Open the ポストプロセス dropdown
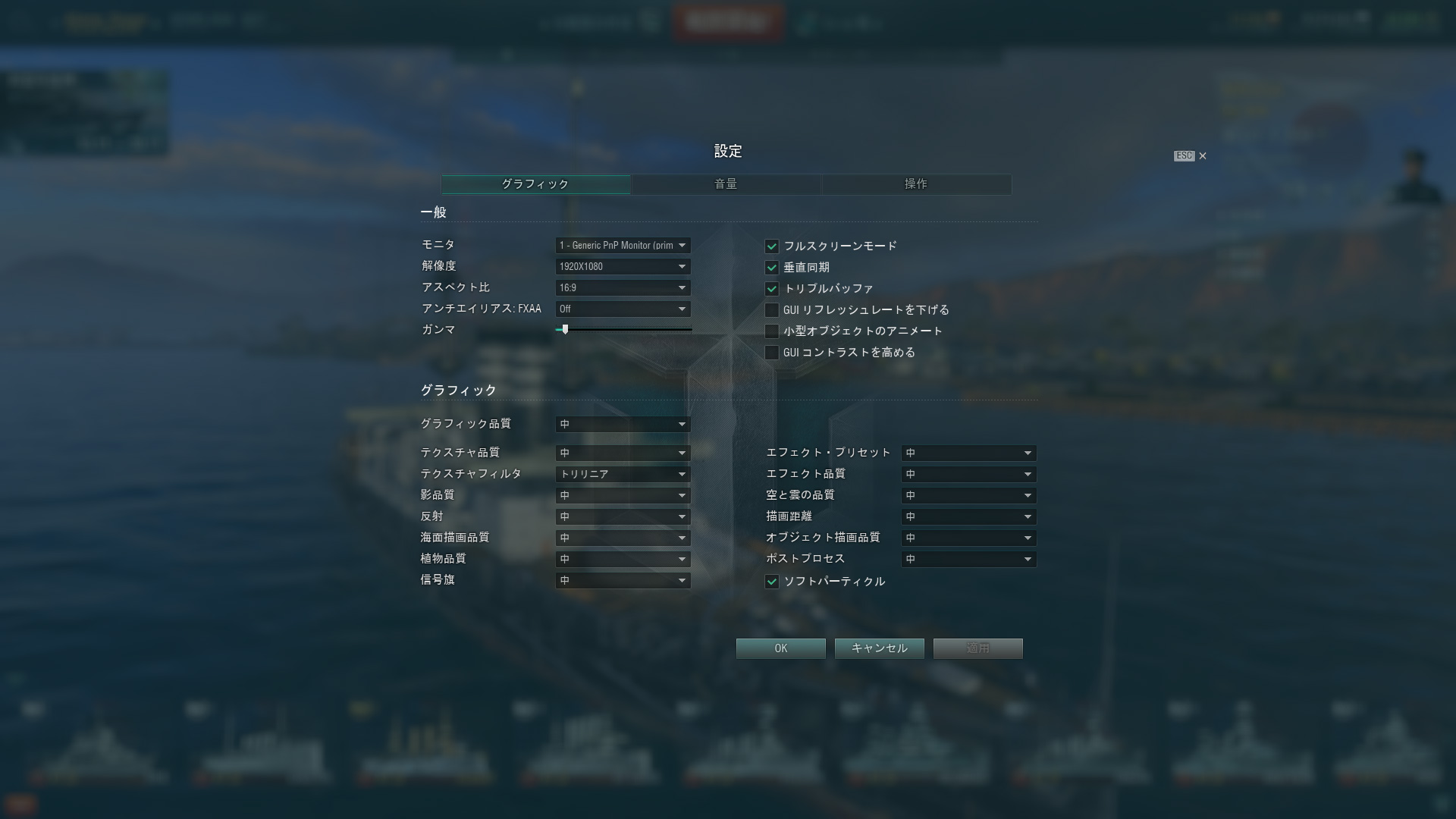The image size is (1456, 819). (968, 560)
